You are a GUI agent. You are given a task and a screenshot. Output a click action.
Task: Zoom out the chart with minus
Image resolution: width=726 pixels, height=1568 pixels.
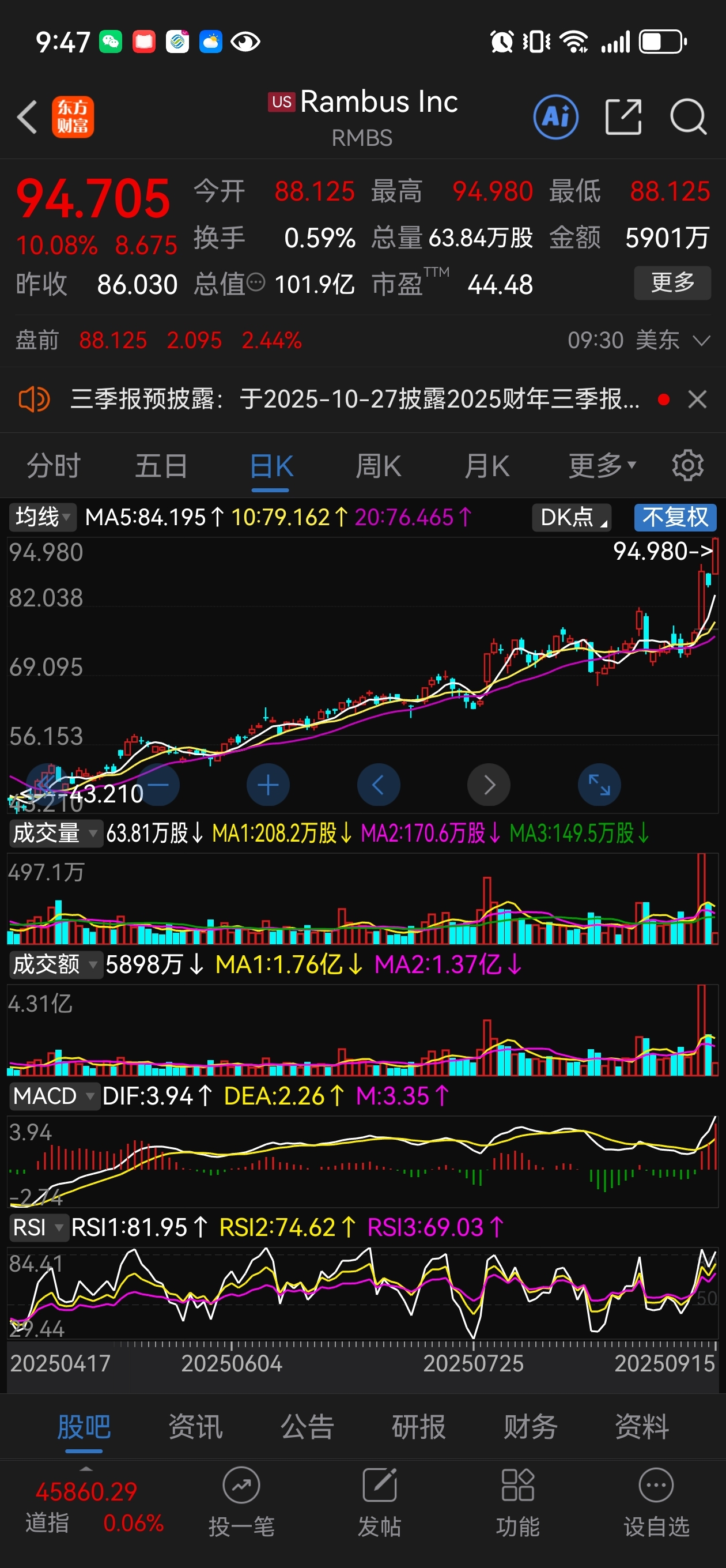[x=158, y=785]
